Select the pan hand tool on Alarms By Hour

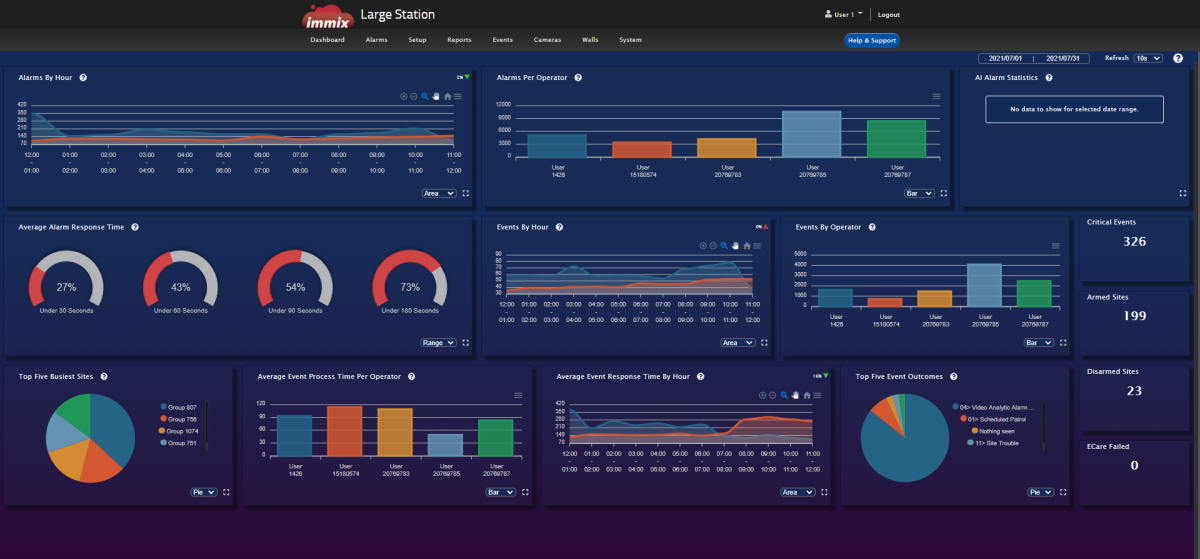click(435, 97)
